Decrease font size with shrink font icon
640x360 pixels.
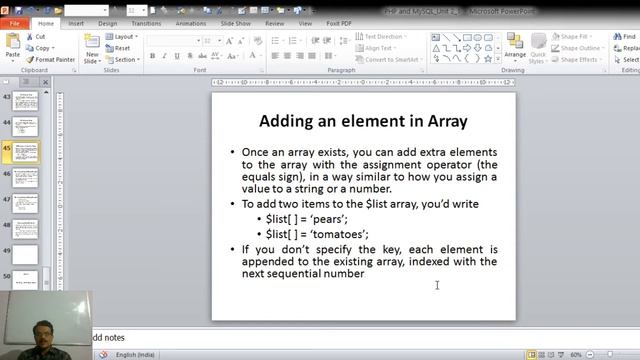click(241, 41)
